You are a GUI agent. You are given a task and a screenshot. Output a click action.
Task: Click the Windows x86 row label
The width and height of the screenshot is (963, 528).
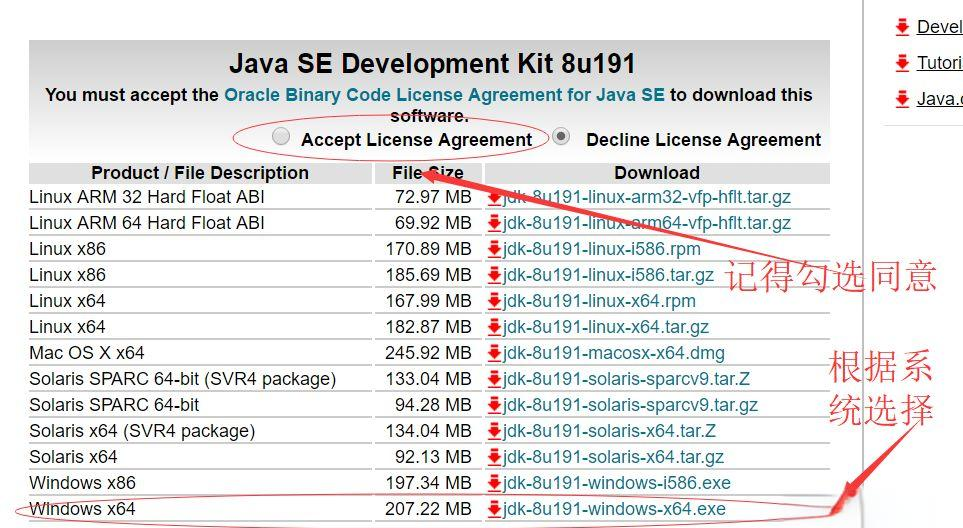82,483
